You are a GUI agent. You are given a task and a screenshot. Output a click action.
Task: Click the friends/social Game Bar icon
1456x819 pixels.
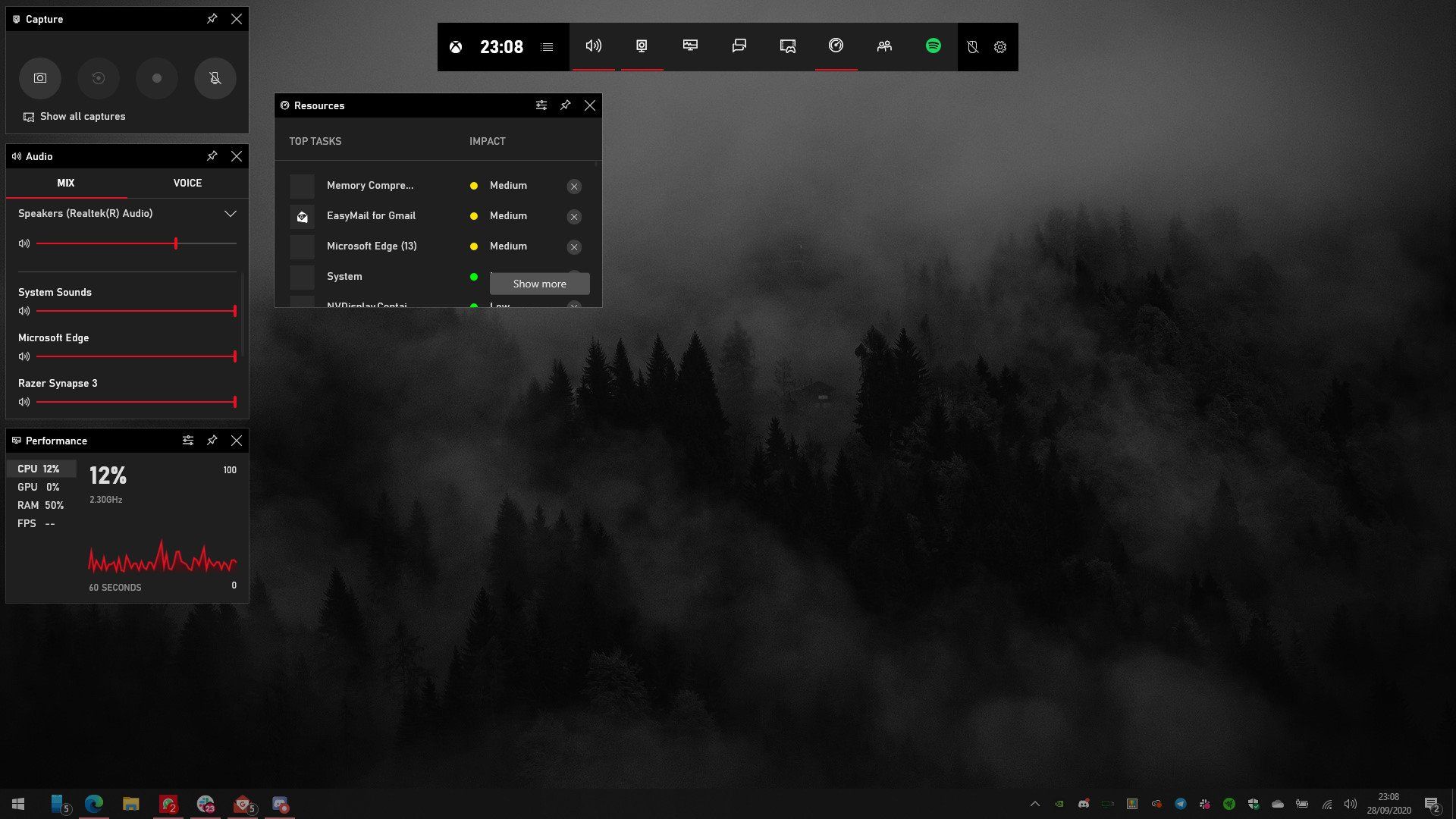[884, 46]
